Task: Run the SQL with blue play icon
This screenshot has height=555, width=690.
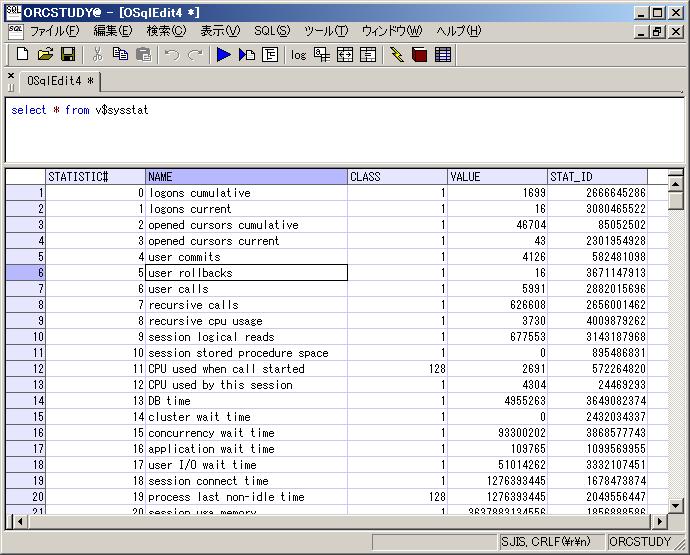Action: click(x=223, y=54)
